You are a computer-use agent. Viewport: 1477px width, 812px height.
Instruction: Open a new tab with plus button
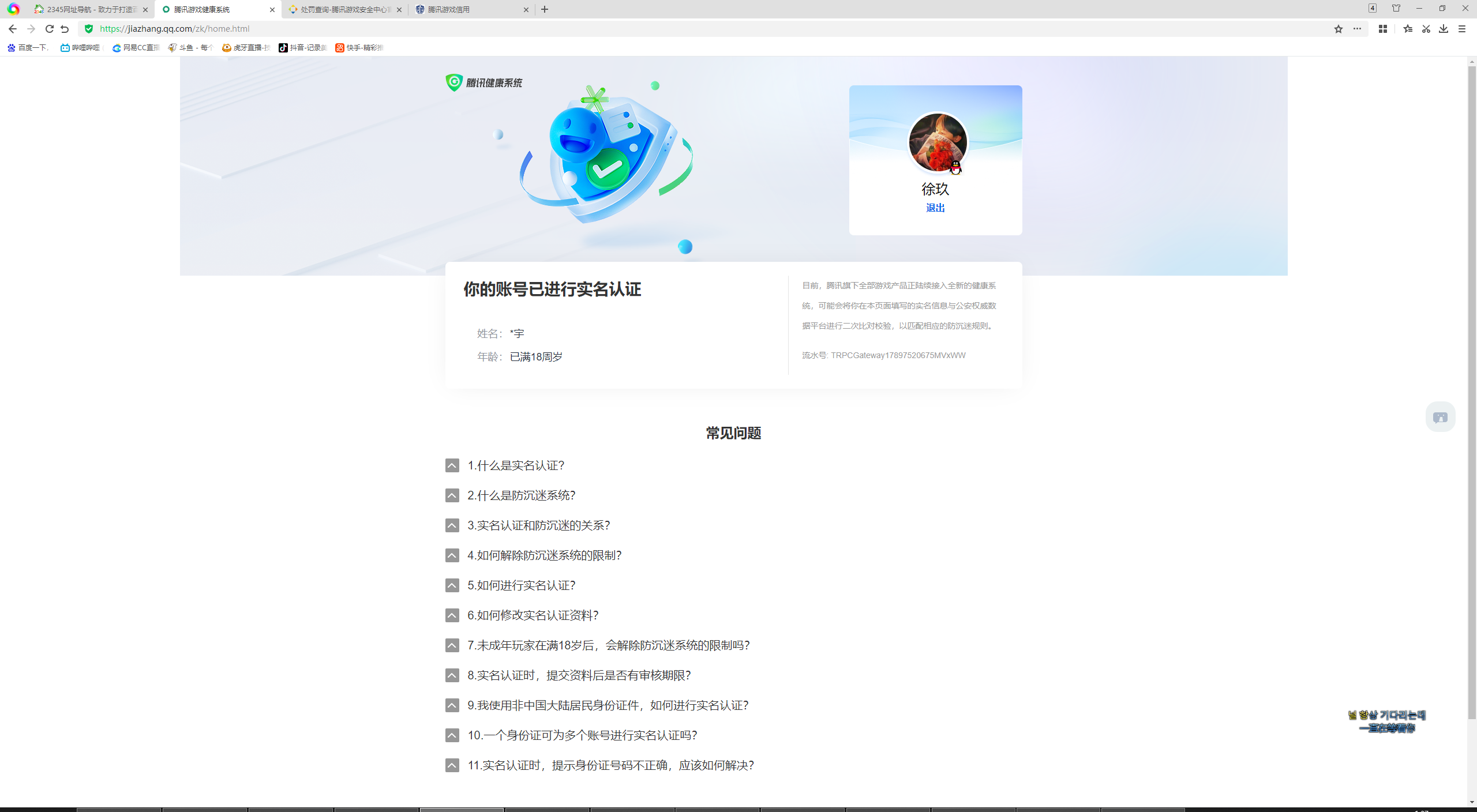pos(545,9)
